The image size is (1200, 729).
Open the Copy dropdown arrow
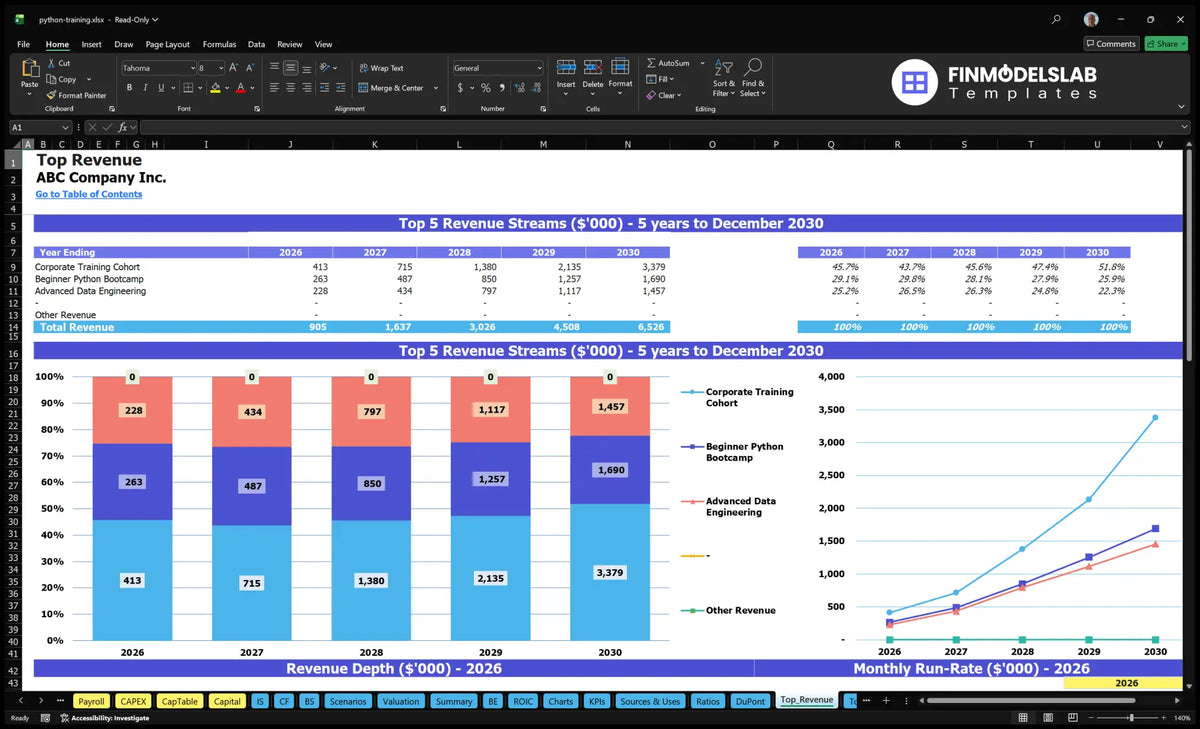coord(89,79)
